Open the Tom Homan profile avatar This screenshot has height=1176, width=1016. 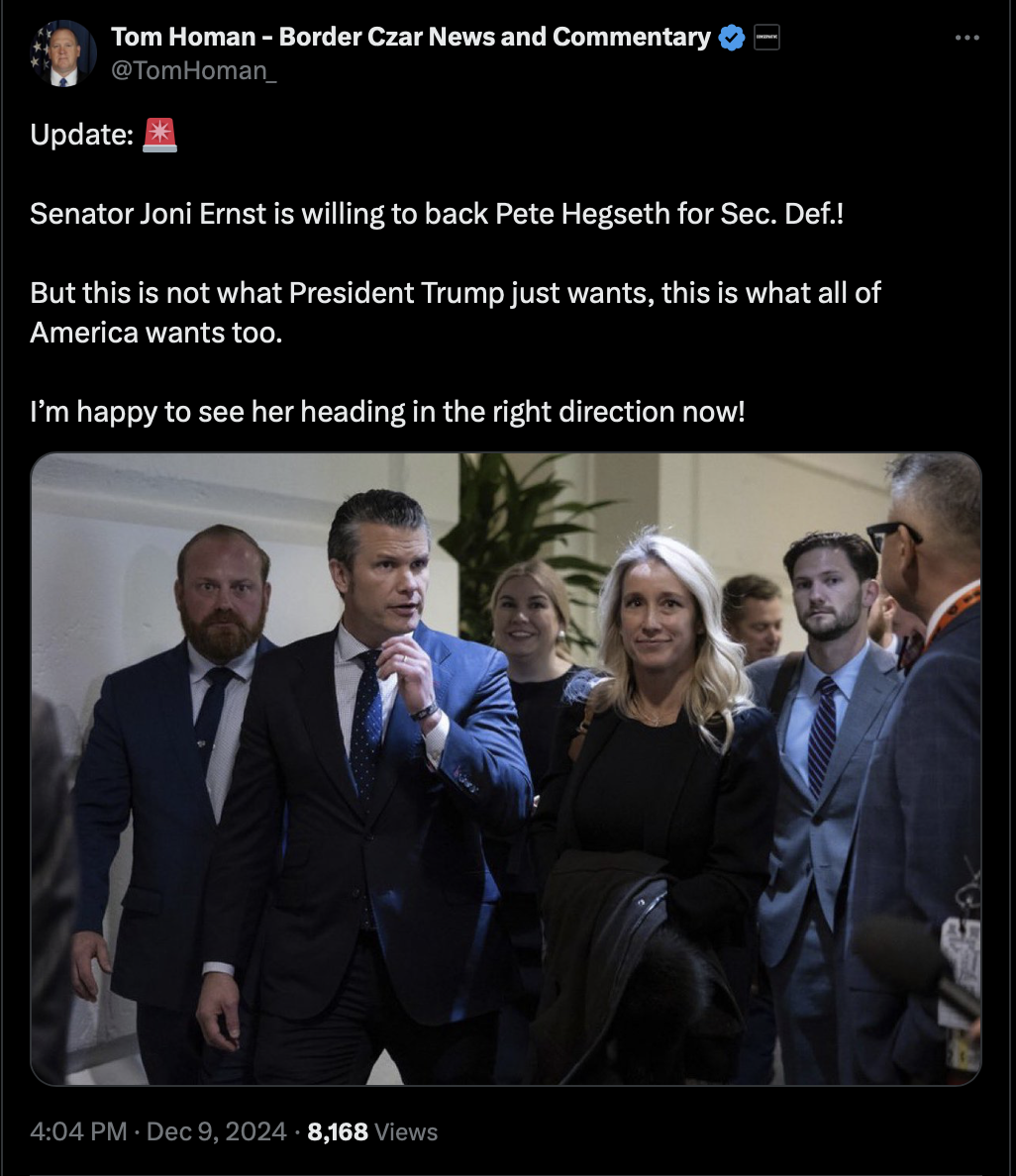click(x=63, y=53)
